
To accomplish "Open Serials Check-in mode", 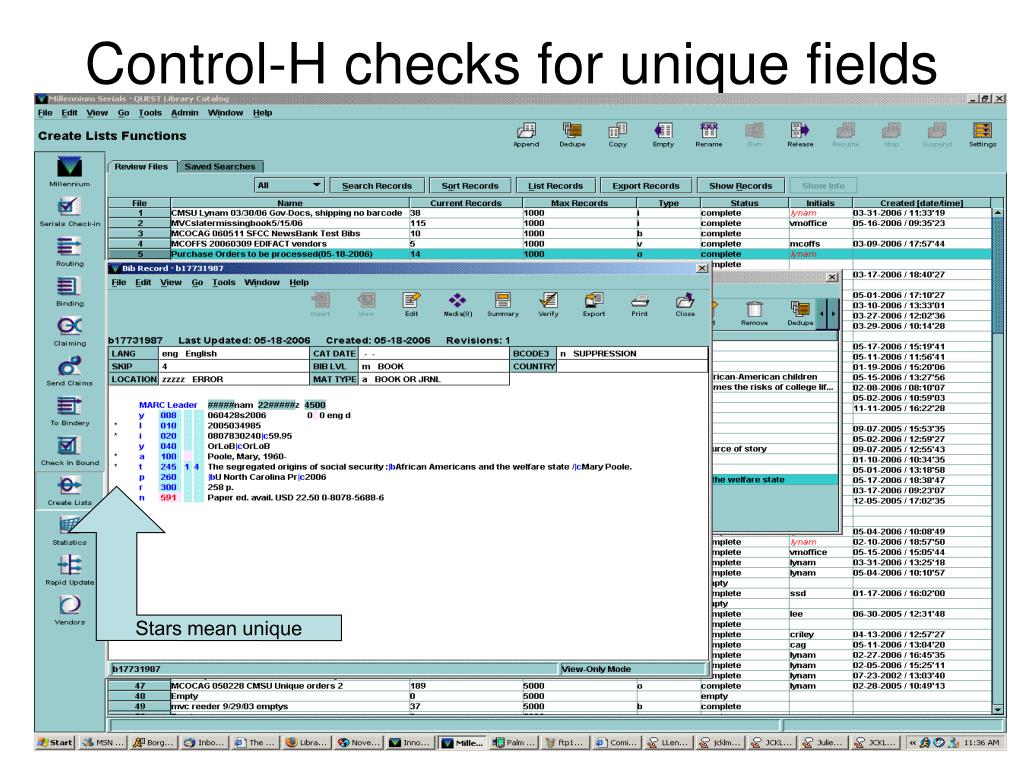I will [x=69, y=212].
